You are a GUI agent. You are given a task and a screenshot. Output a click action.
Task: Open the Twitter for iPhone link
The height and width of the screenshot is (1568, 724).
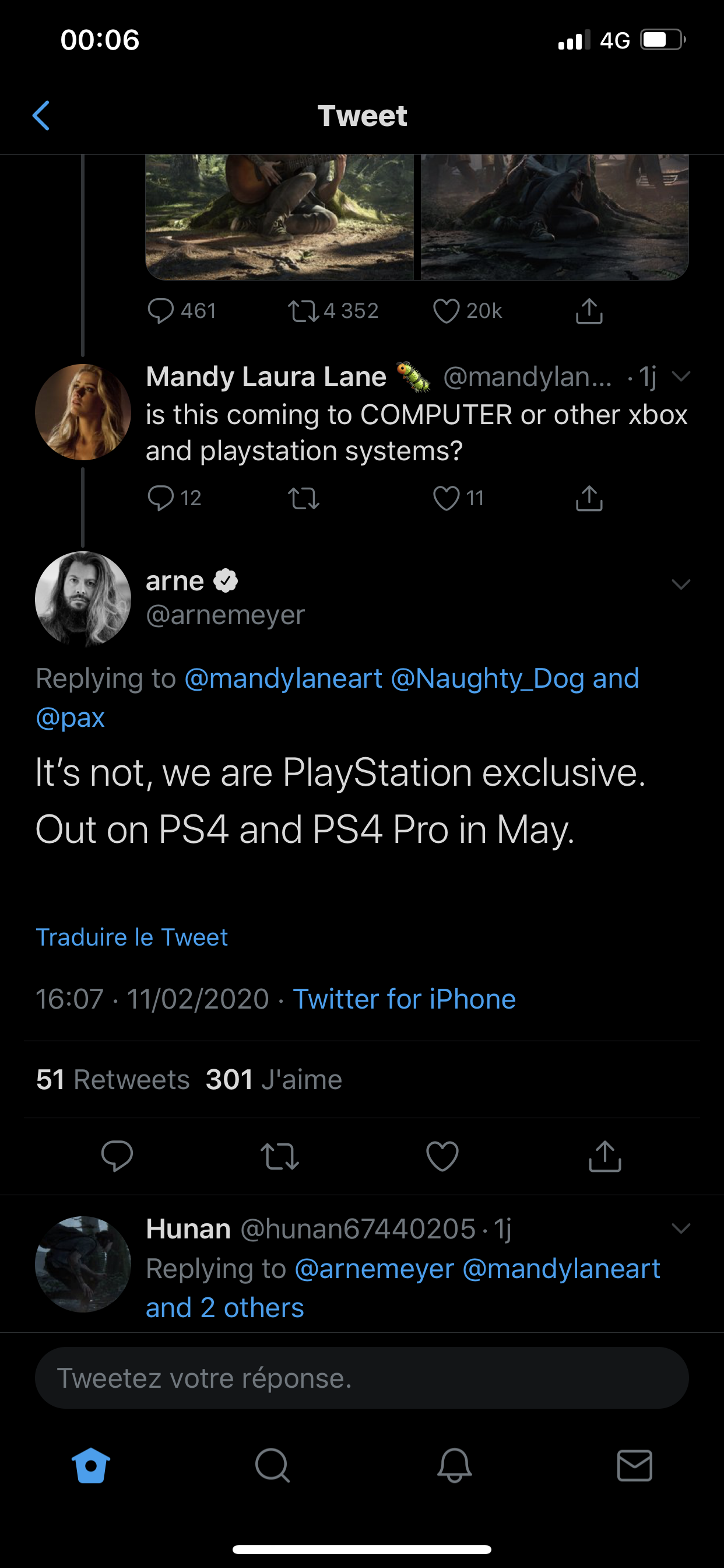404,999
